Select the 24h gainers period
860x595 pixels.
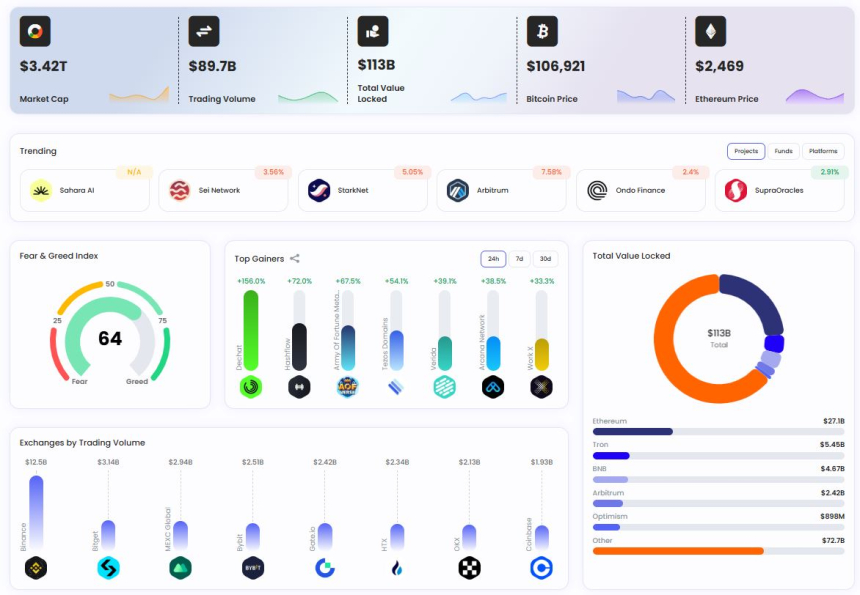493,259
